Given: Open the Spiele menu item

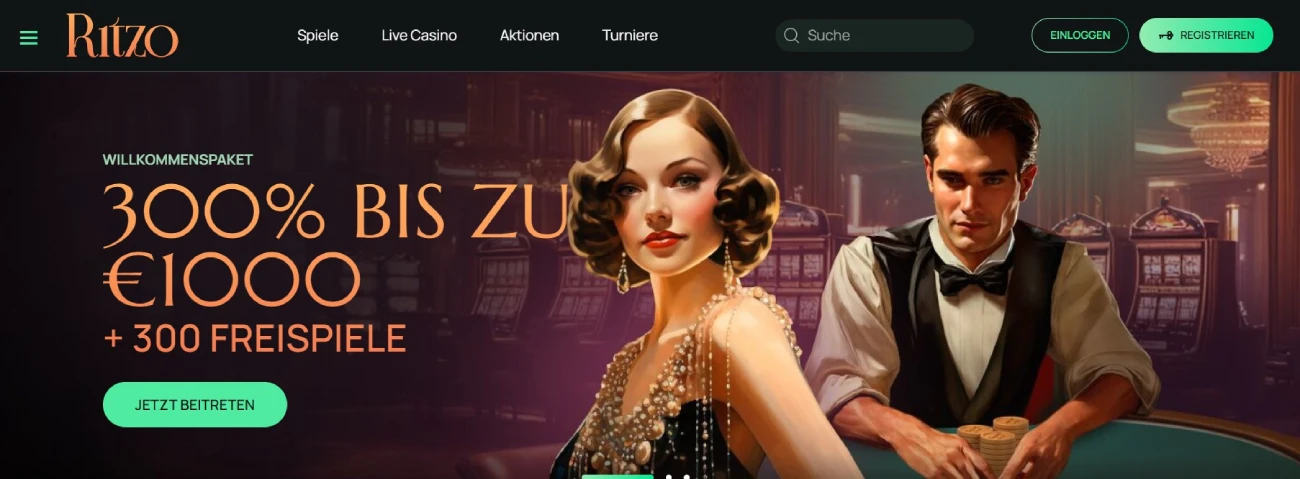Looking at the screenshot, I should click(x=318, y=35).
